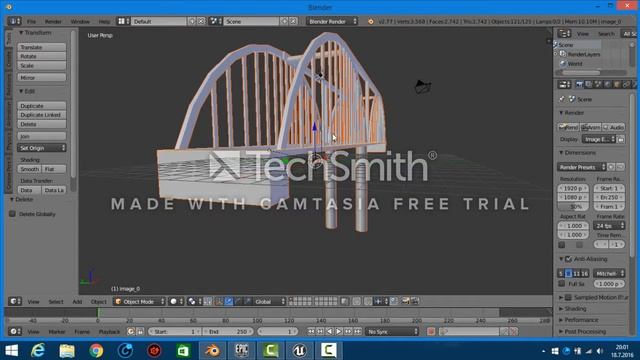
Task: Open the Window menu
Action: pyautogui.click(x=80, y=21)
